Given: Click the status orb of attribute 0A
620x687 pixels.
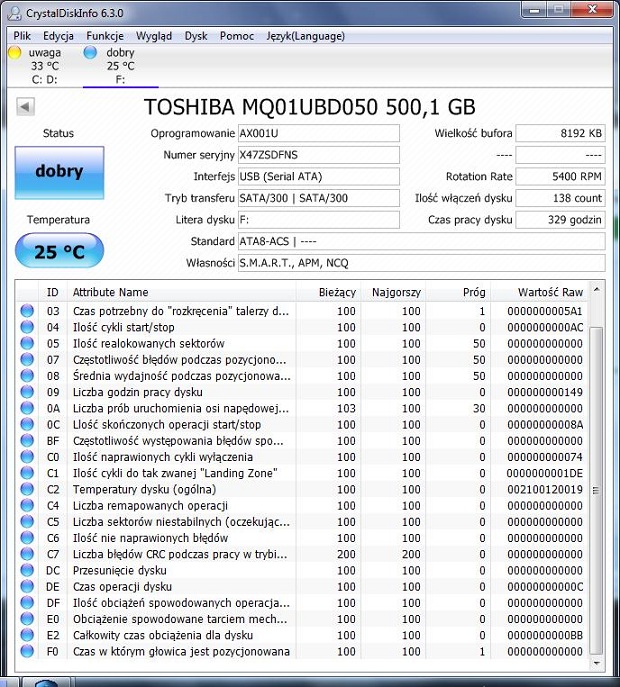Looking at the screenshot, I should coord(27,408).
